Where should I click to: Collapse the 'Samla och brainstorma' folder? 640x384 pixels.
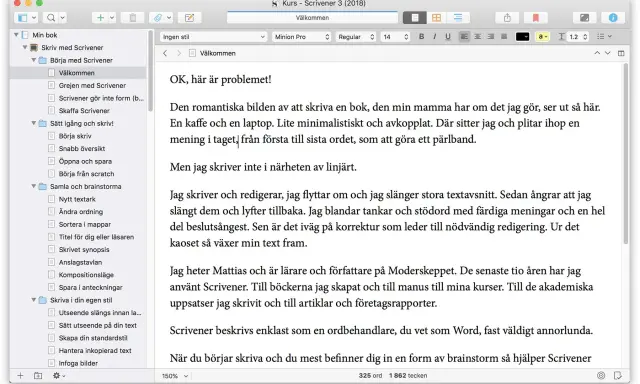coord(34,186)
